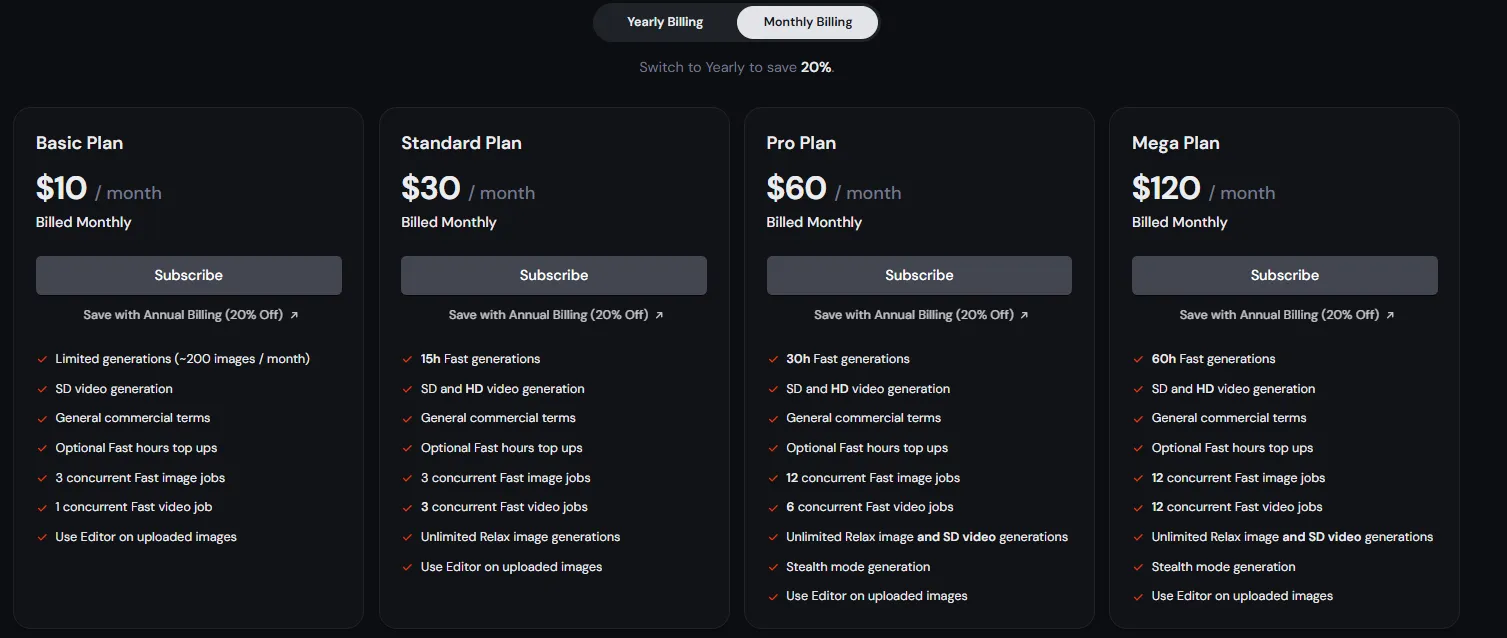Open Pro Plan annual billing savings link
This screenshot has height=638, width=1507.
(x=913, y=315)
